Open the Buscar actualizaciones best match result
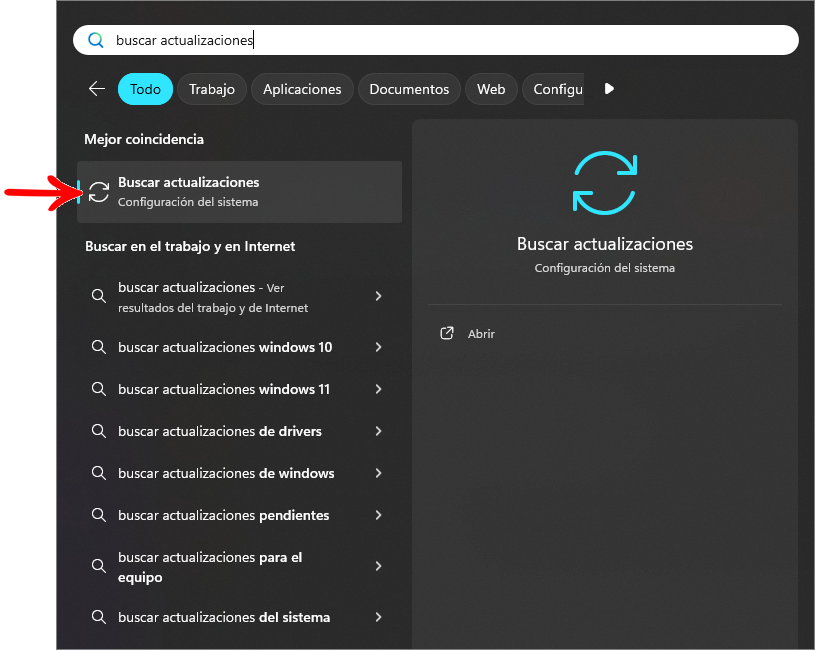The image size is (815, 651). coord(240,192)
